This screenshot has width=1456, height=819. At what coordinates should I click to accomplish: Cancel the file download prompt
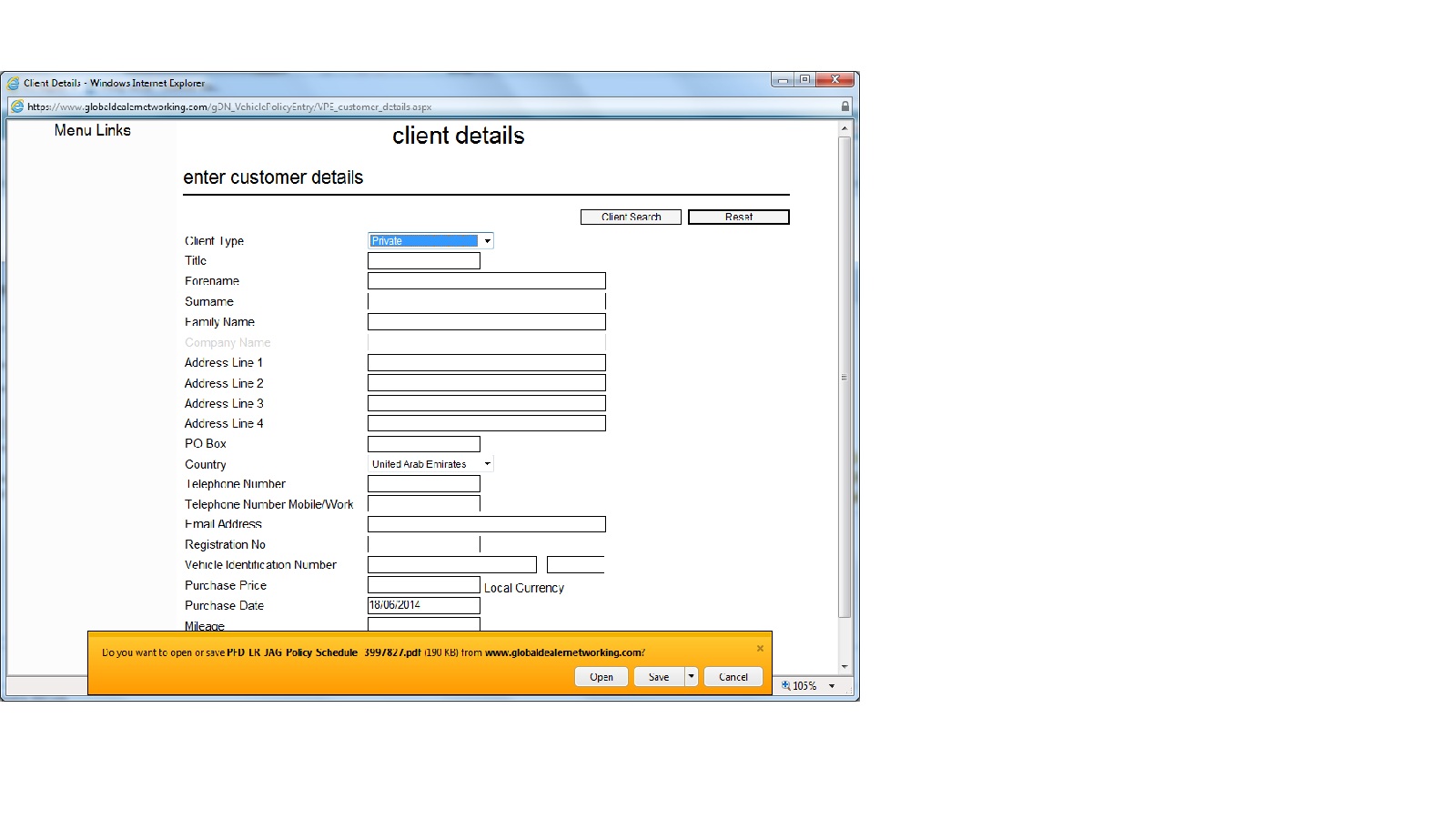pyautogui.click(x=733, y=676)
